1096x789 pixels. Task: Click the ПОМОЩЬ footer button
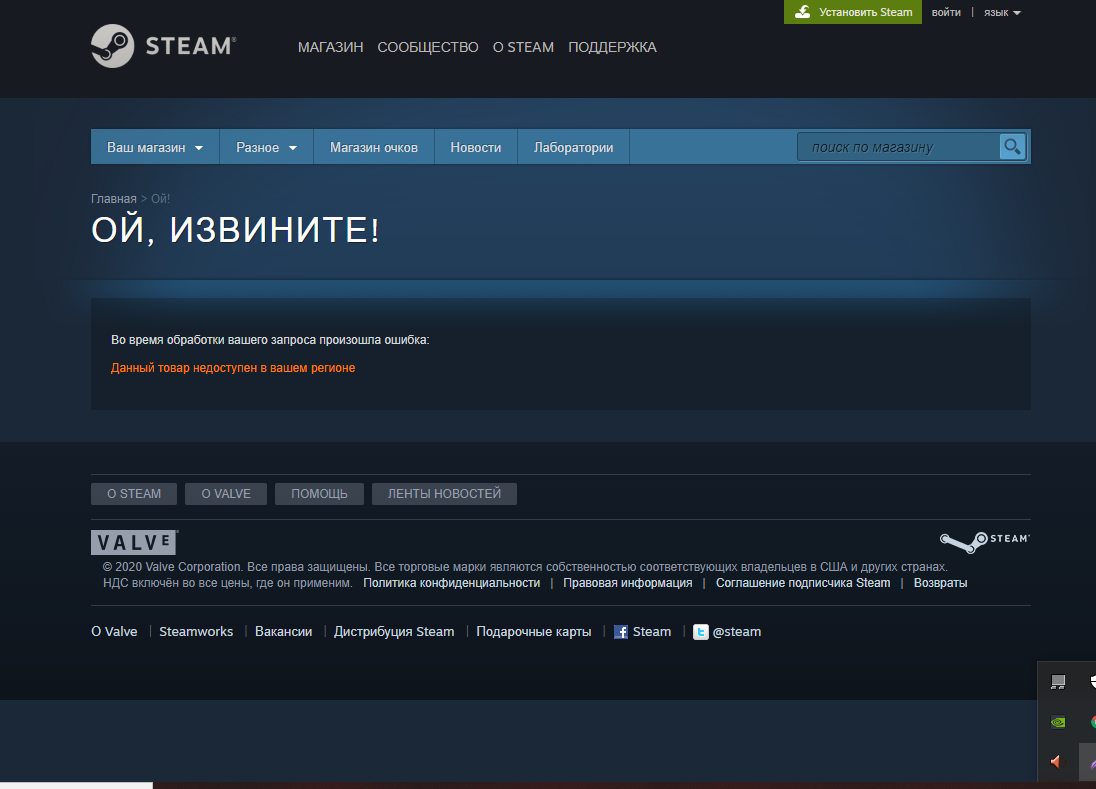[x=319, y=494]
